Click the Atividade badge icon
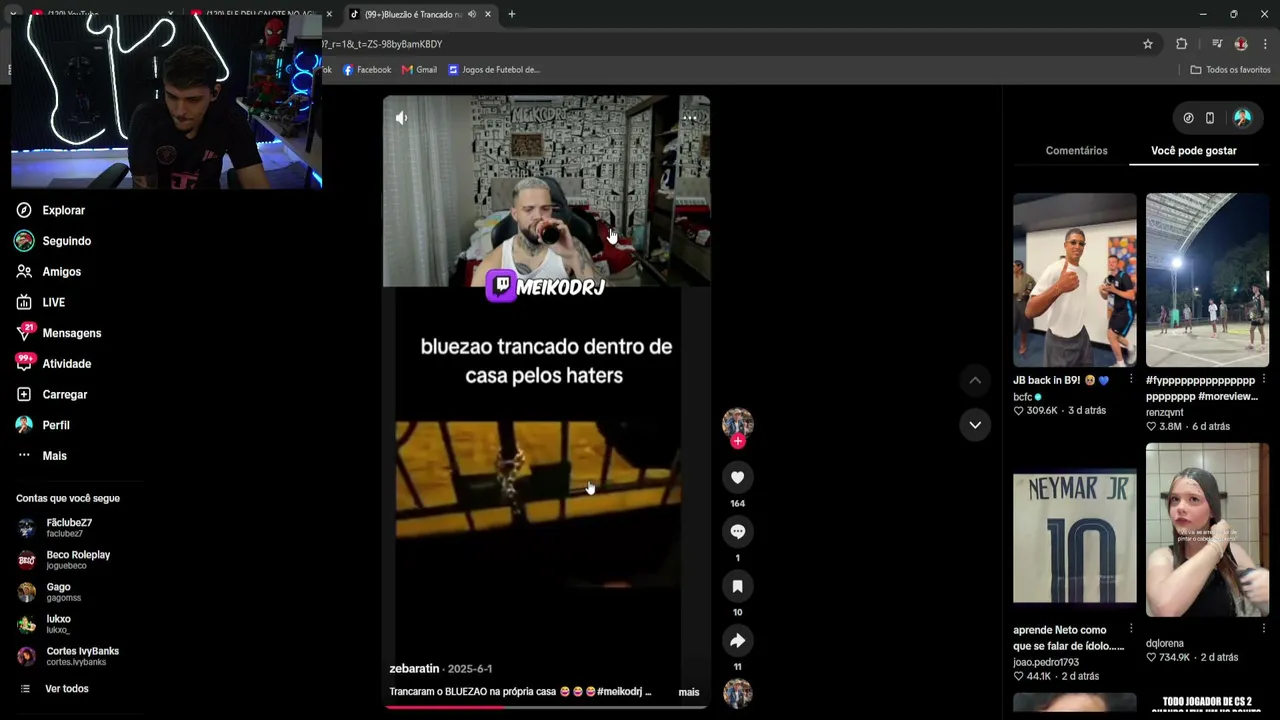Viewport: 1280px width, 720px height. click(24, 363)
